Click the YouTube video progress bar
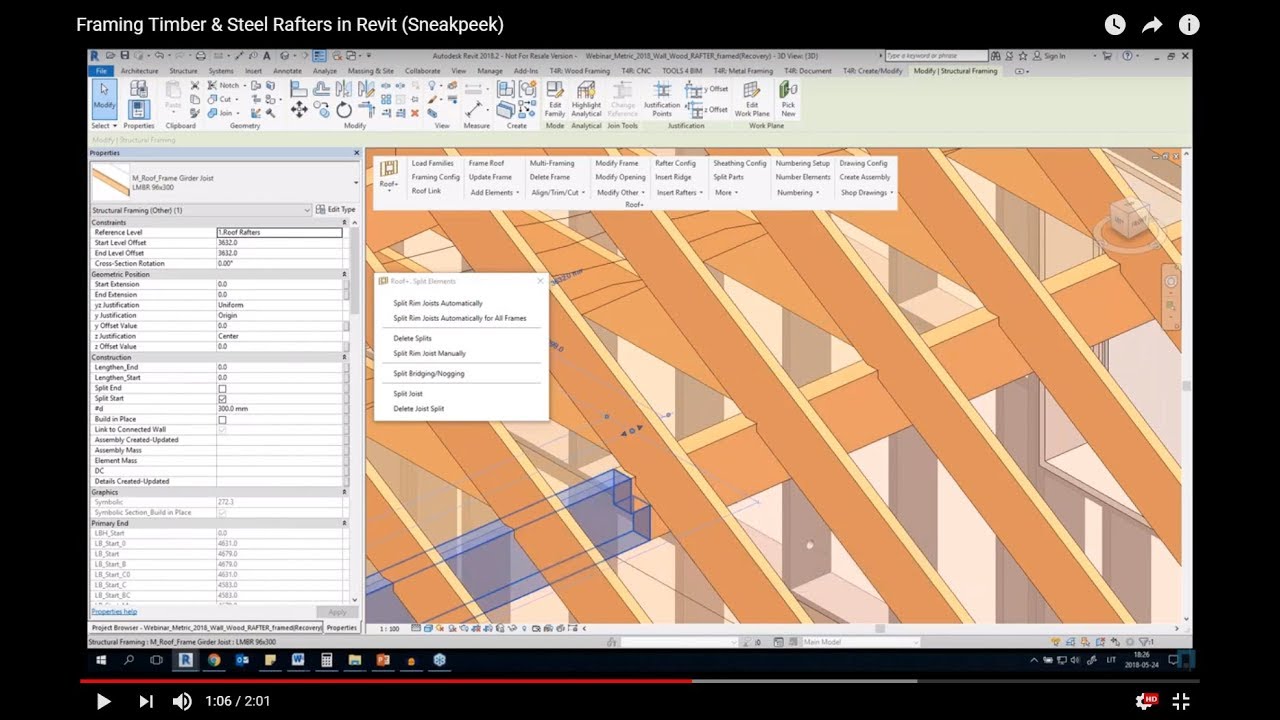1280x720 pixels. pos(640,681)
